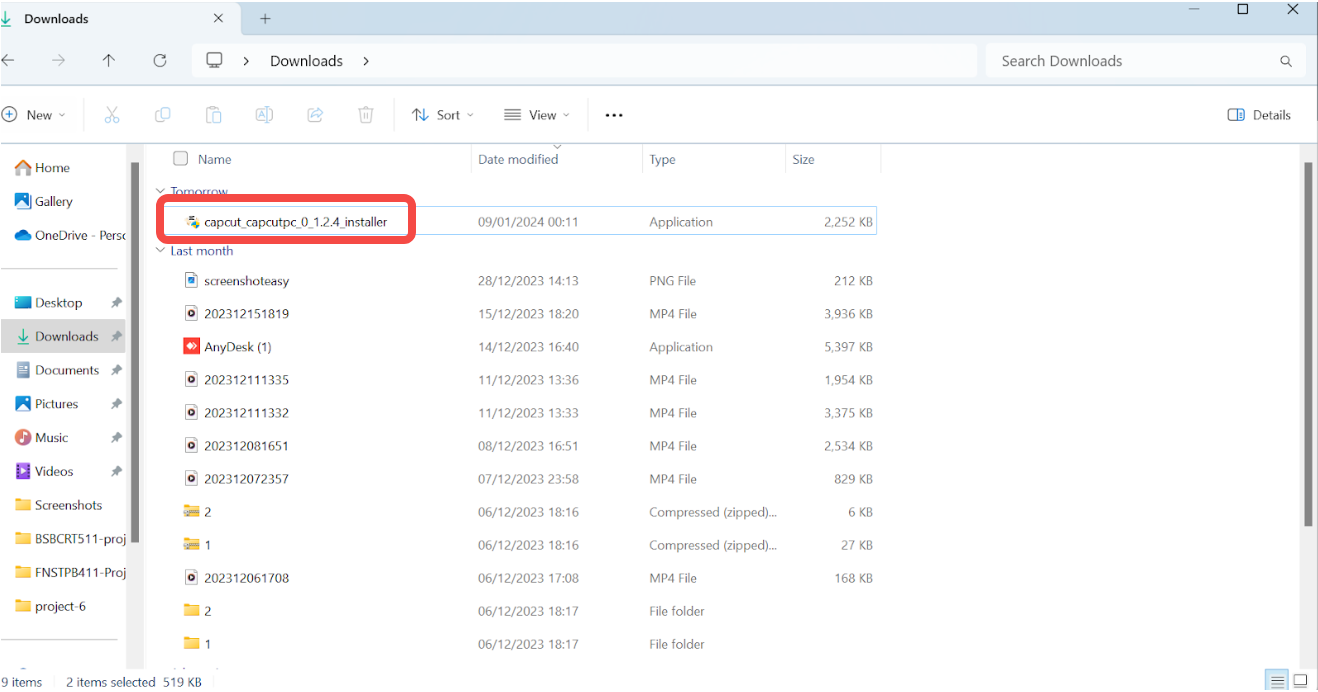This screenshot has width=1318, height=692.
Task: Go up one directory level
Action: (x=109, y=61)
